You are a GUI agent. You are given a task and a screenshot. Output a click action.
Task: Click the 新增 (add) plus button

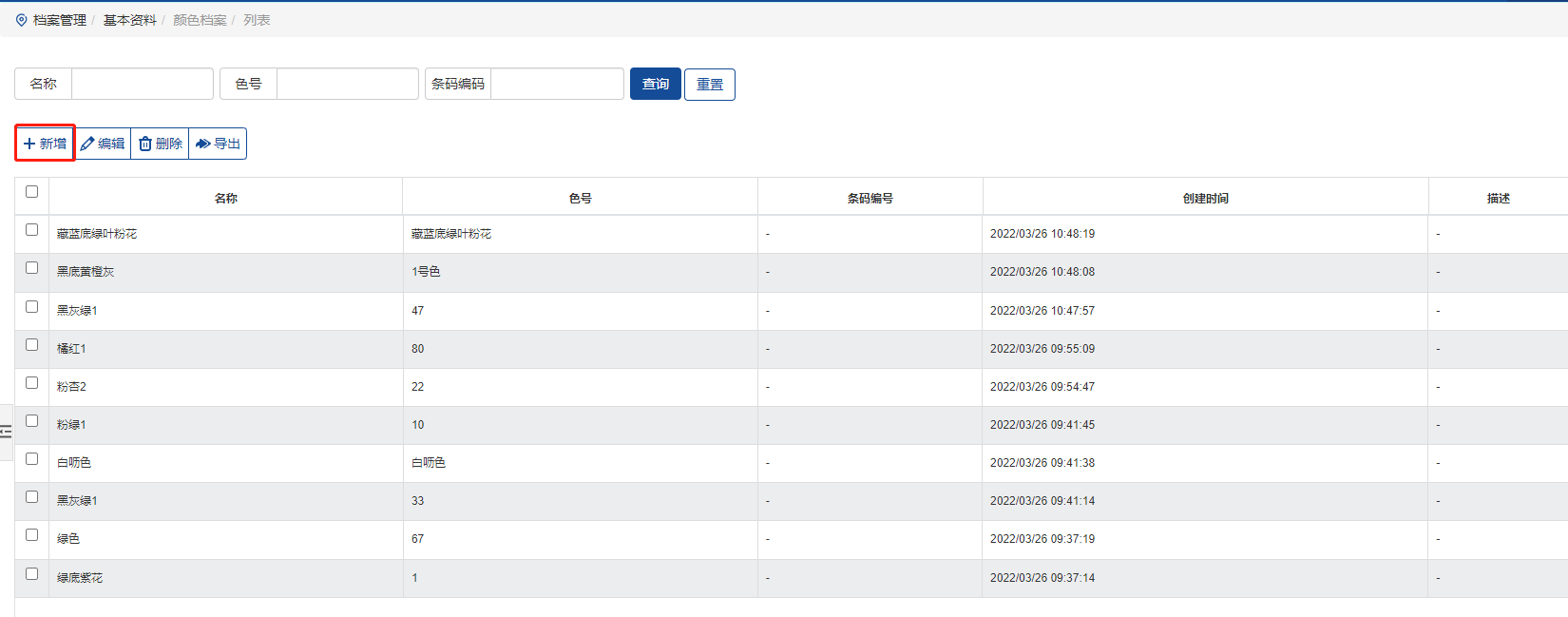[x=45, y=144]
